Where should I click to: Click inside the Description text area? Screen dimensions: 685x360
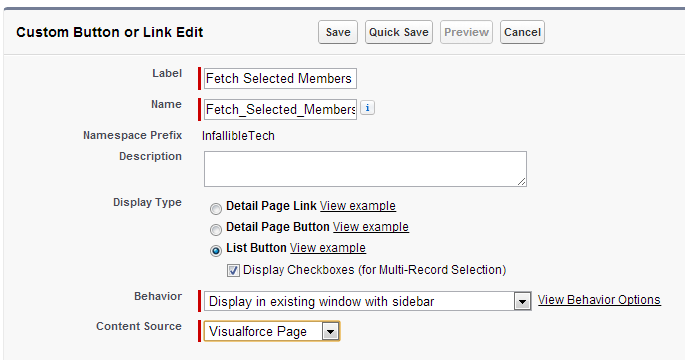365,169
